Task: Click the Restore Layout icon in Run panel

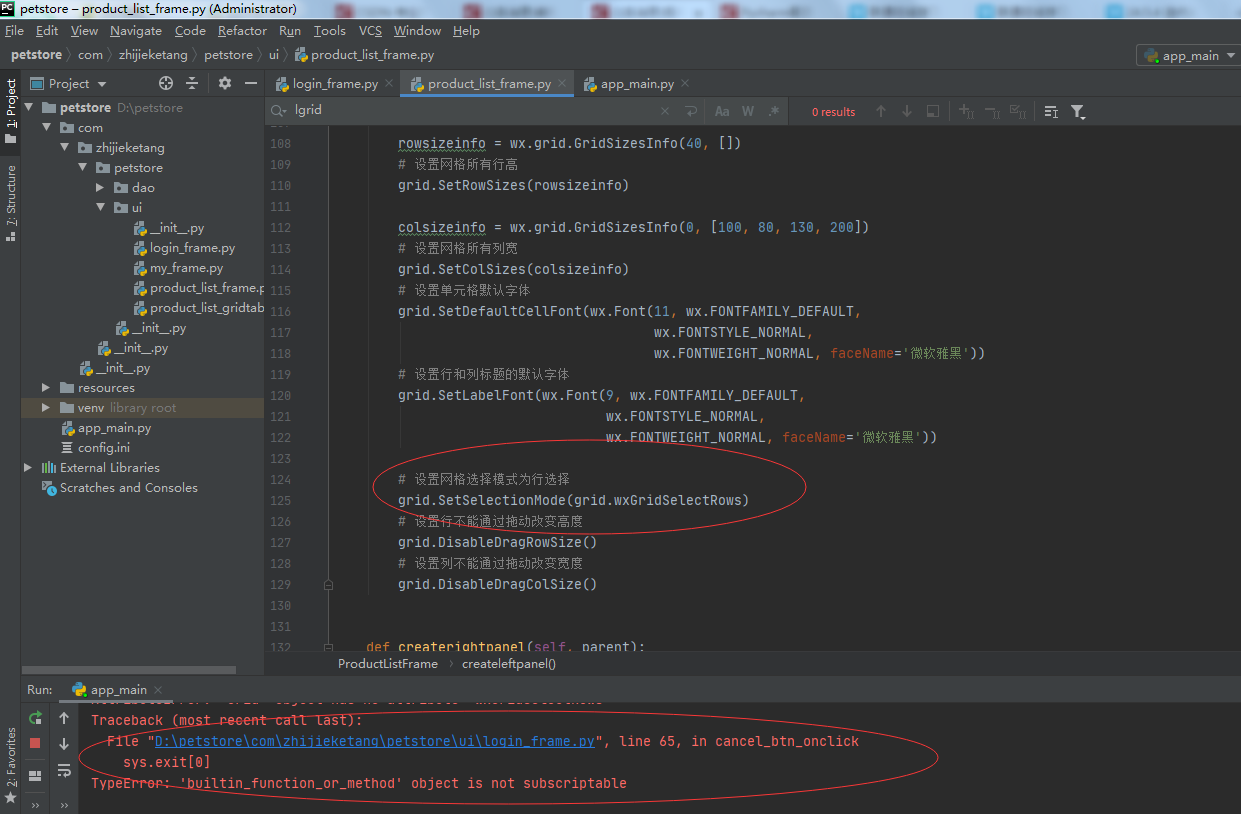Action: [35, 775]
